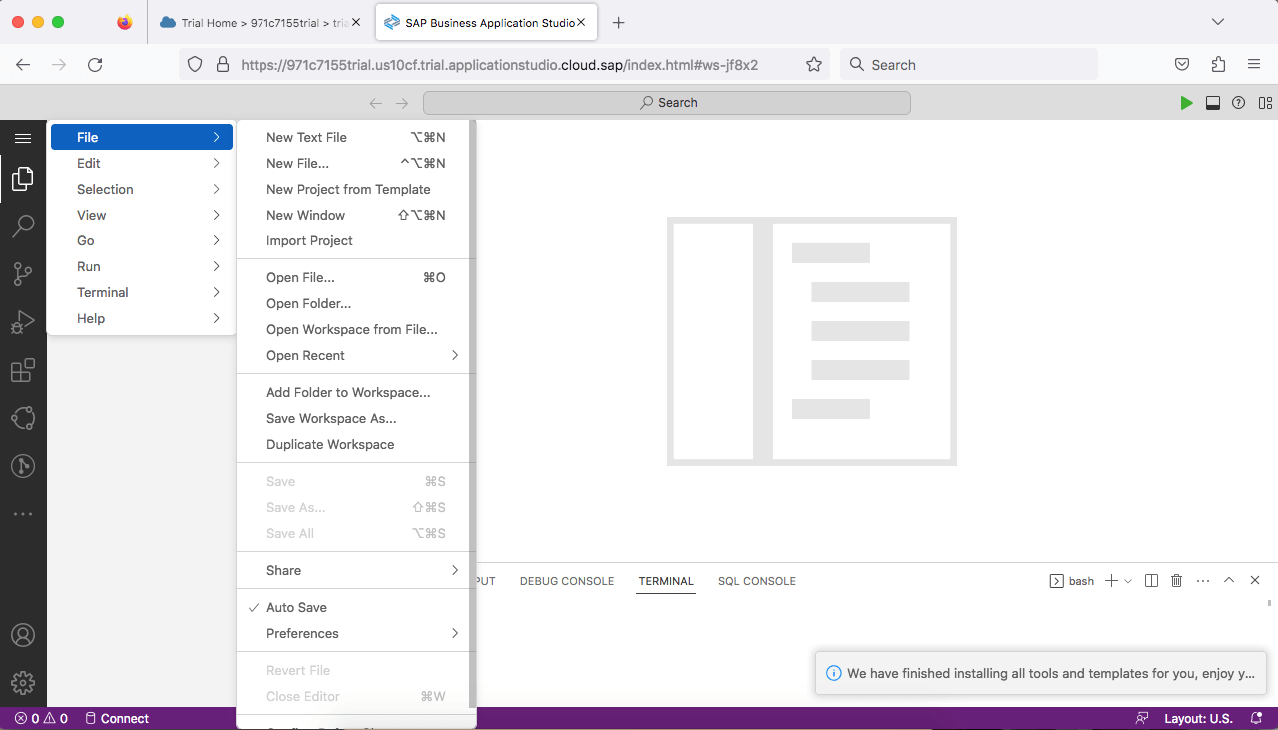Maximize the panel with up chevron
The height and width of the screenshot is (730, 1278).
(1229, 581)
